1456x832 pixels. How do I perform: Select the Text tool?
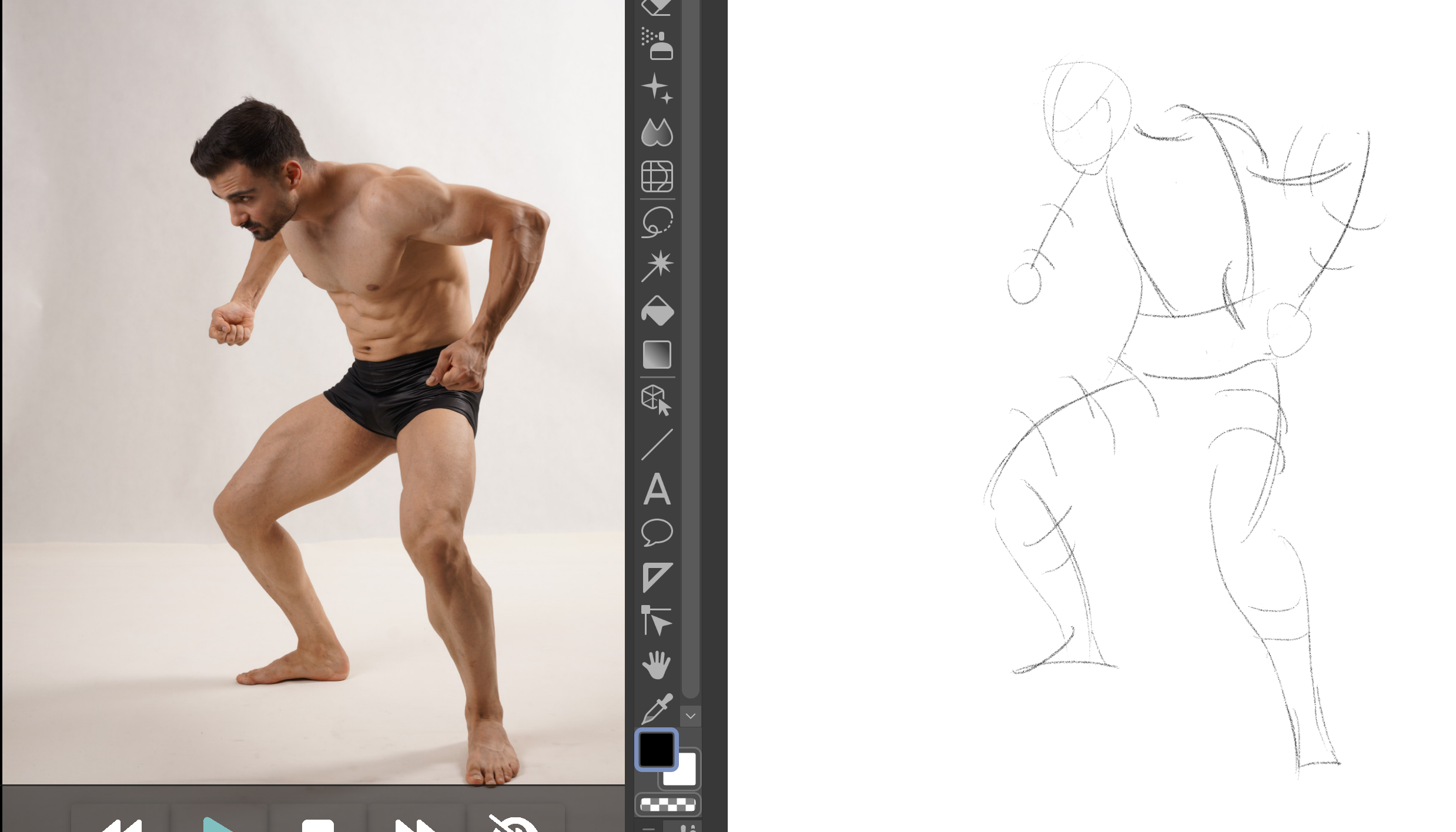click(x=657, y=489)
